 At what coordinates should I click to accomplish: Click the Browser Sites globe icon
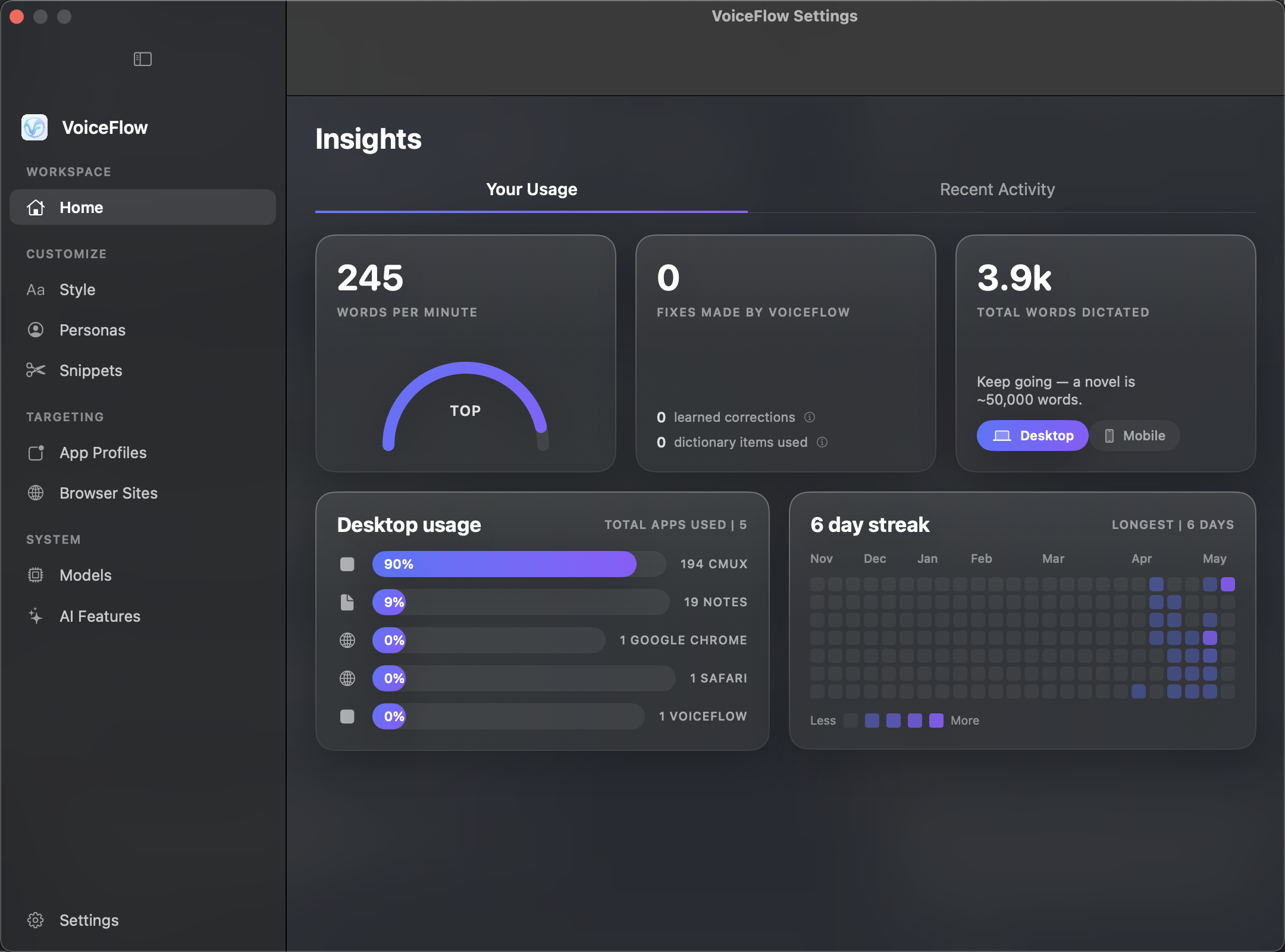[x=36, y=493]
